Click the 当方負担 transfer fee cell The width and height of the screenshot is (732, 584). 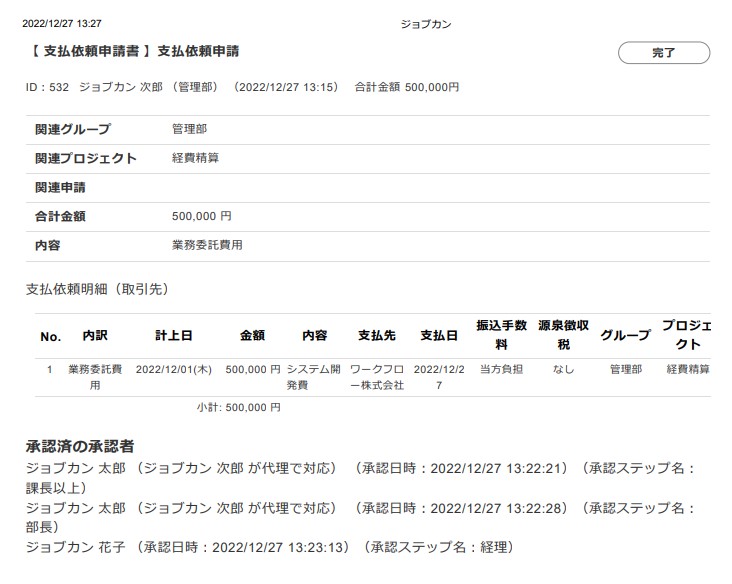tap(500, 370)
